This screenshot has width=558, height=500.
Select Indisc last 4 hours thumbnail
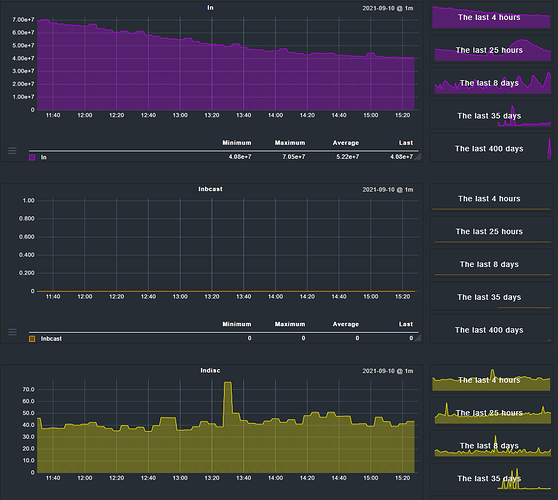(x=491, y=380)
